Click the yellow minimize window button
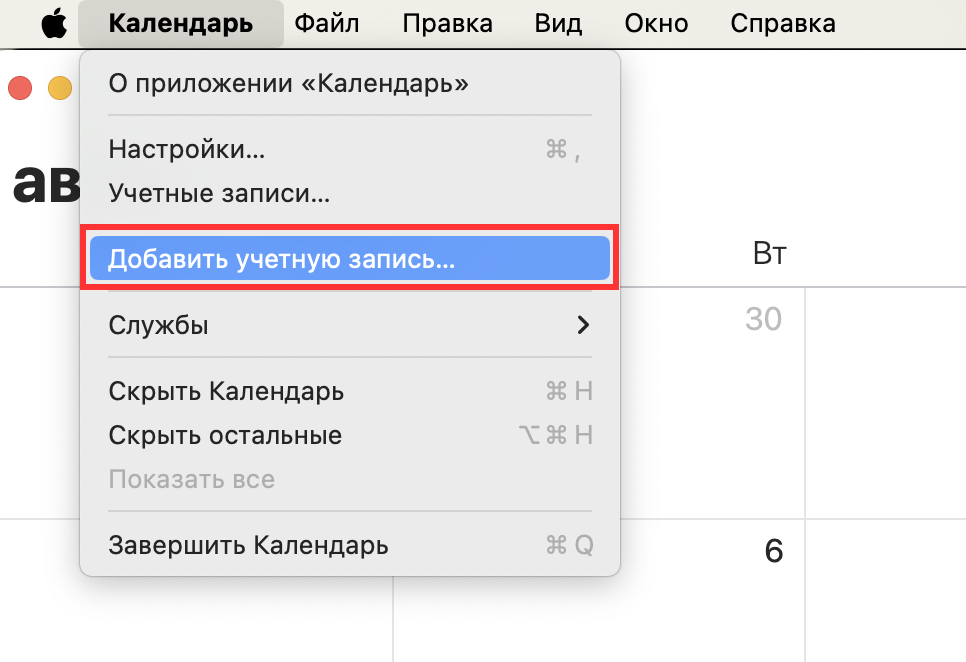The image size is (966, 662). [x=58, y=87]
